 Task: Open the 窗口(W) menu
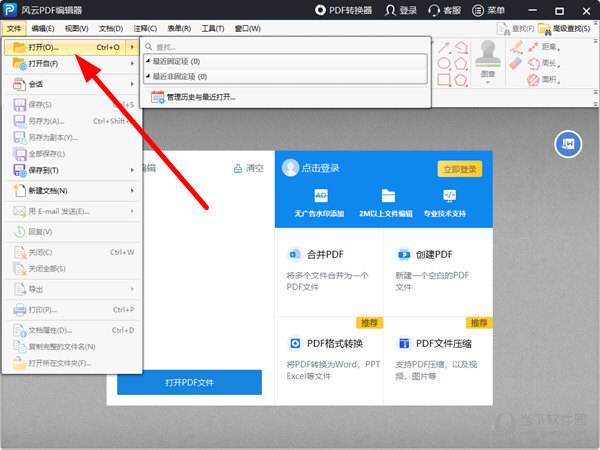pyautogui.click(x=248, y=29)
